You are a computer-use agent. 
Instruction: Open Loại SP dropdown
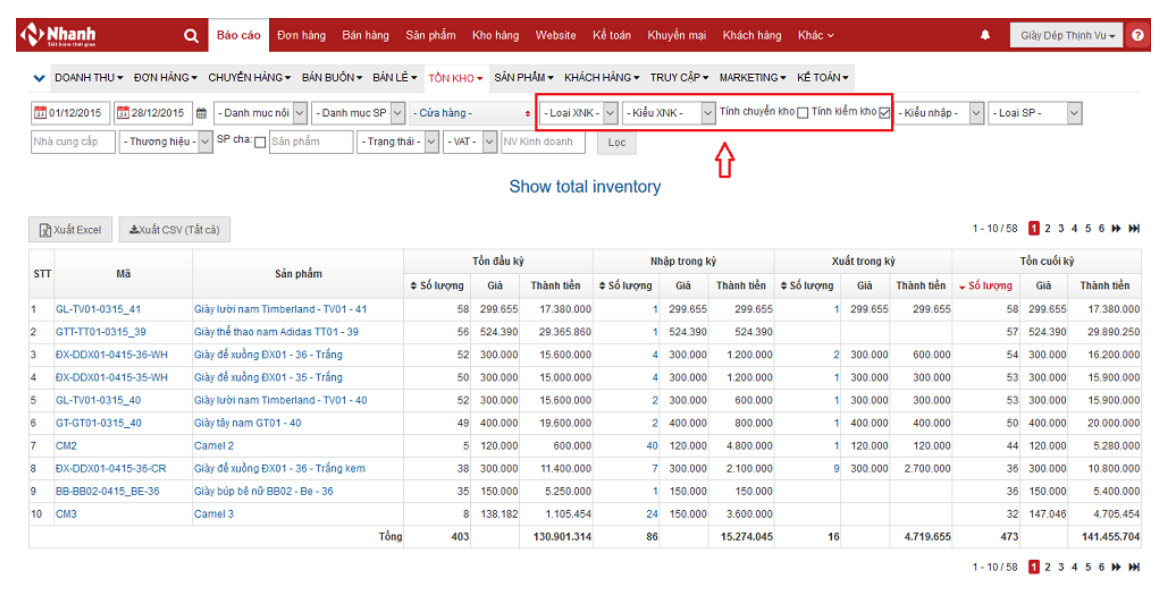[x=1035, y=113]
